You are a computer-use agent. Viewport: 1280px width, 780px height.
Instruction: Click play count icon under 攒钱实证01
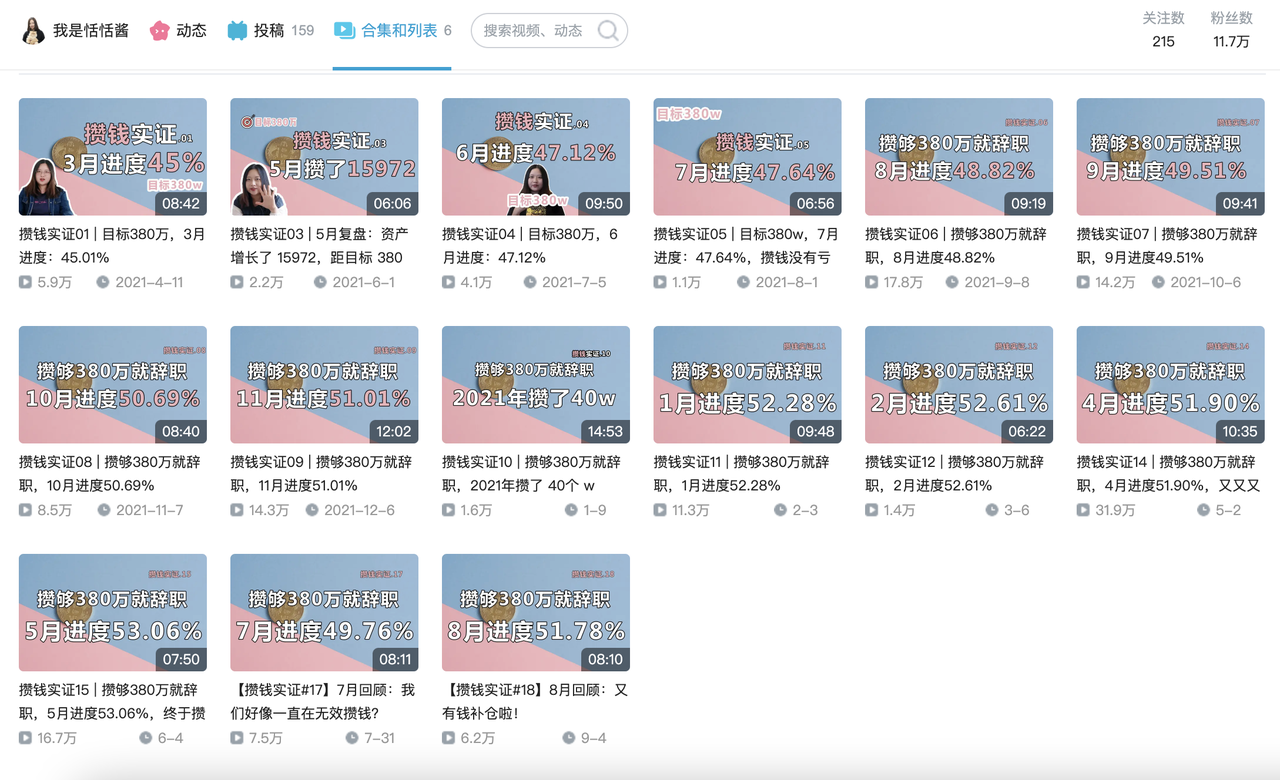pyautogui.click(x=25, y=282)
